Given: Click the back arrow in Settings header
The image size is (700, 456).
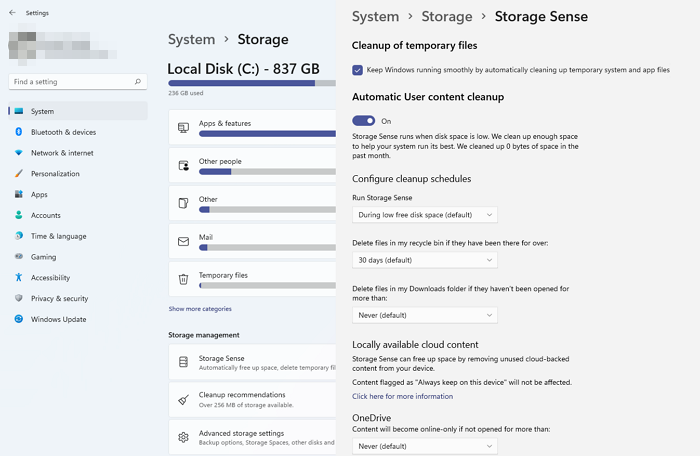Looking at the screenshot, I should click(12, 13).
